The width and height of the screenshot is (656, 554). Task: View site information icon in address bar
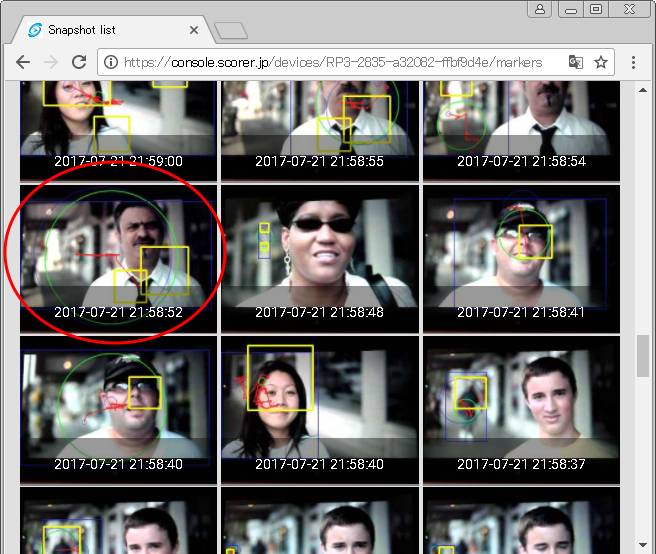pyautogui.click(x=111, y=62)
